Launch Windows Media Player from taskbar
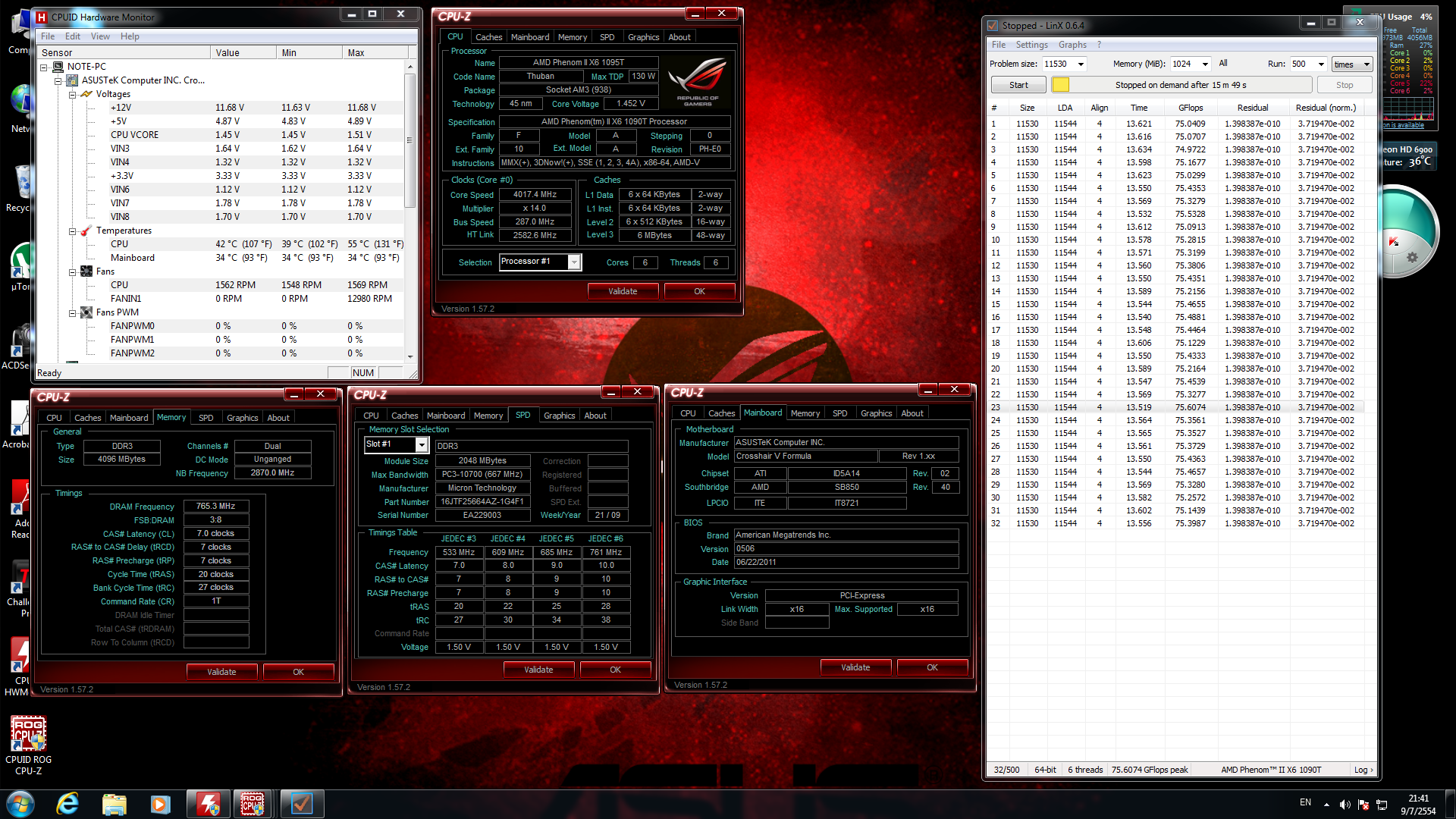1456x819 pixels. 160,804
